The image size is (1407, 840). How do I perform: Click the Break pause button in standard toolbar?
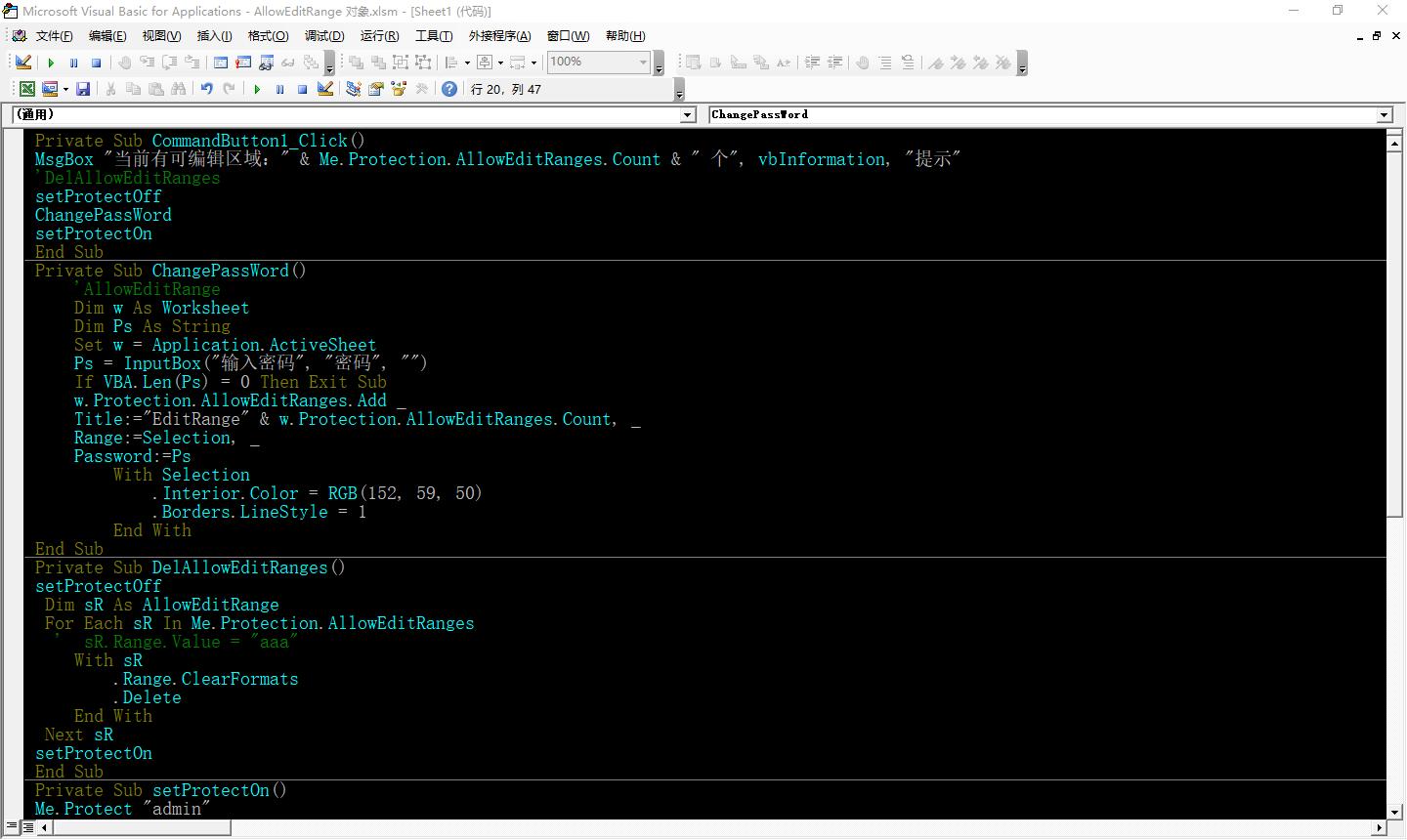pyautogui.click(x=279, y=89)
